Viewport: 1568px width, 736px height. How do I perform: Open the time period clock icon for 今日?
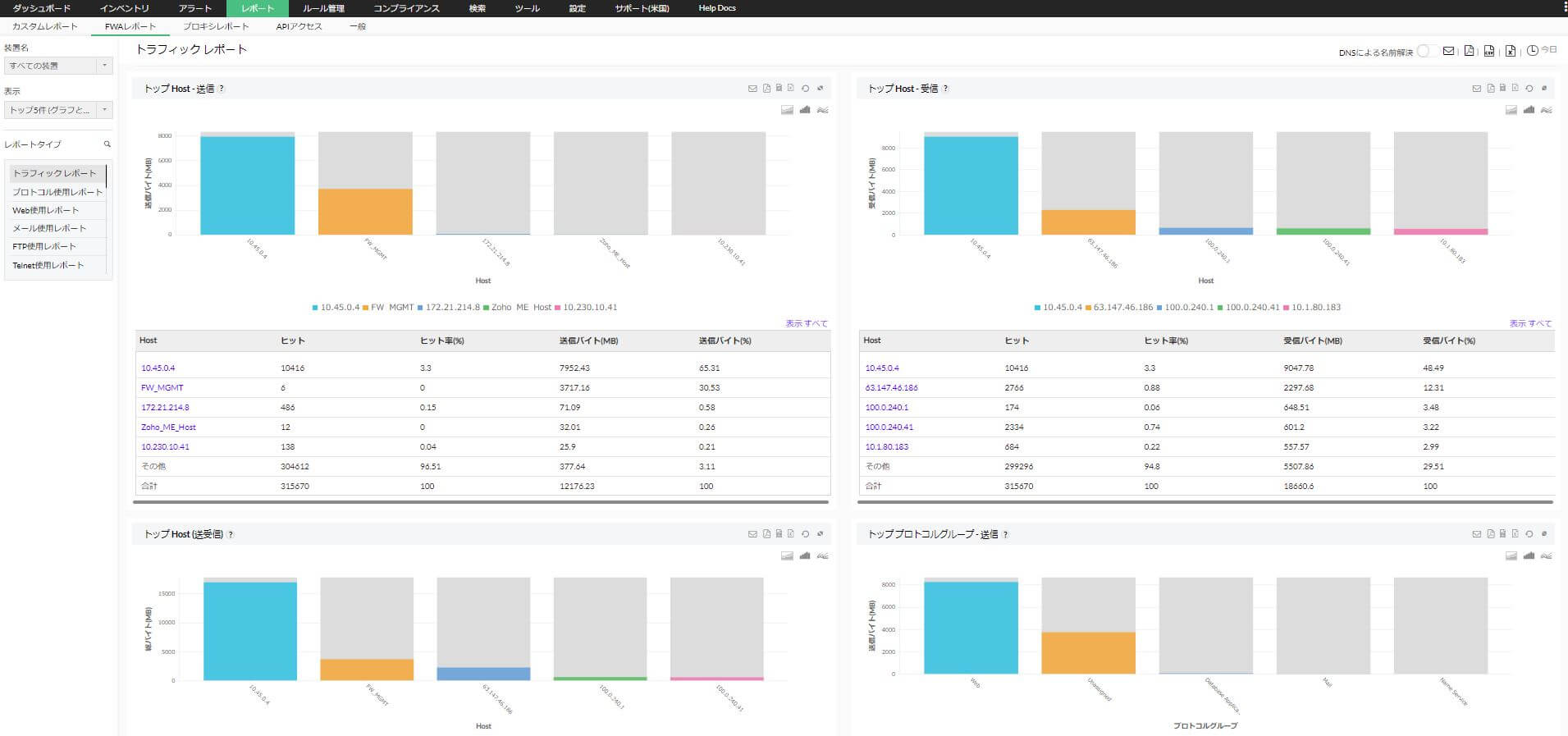click(1532, 51)
